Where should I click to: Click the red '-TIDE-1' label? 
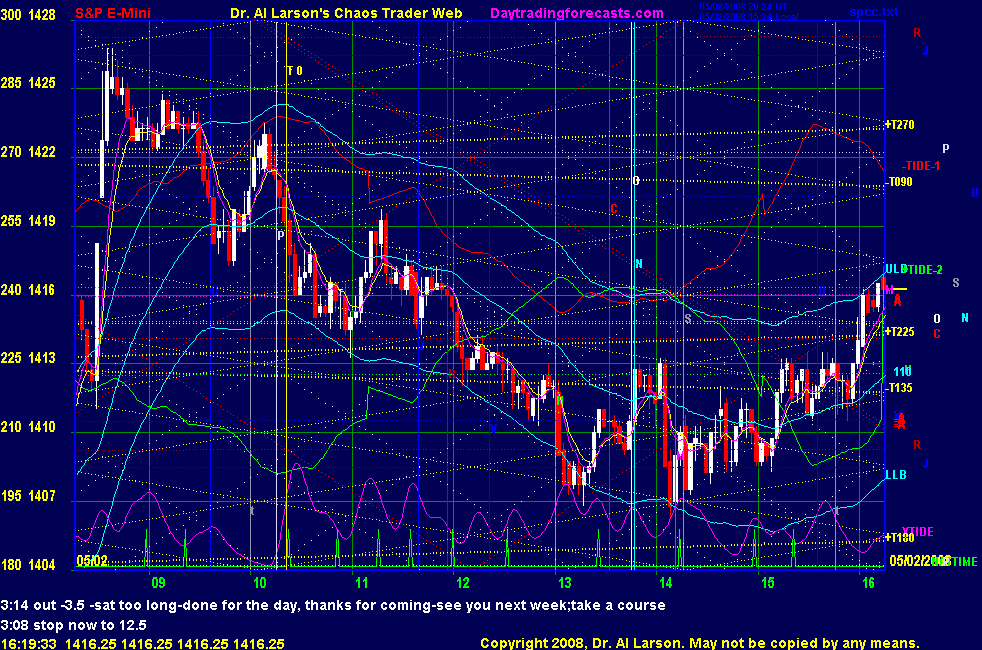click(921, 166)
